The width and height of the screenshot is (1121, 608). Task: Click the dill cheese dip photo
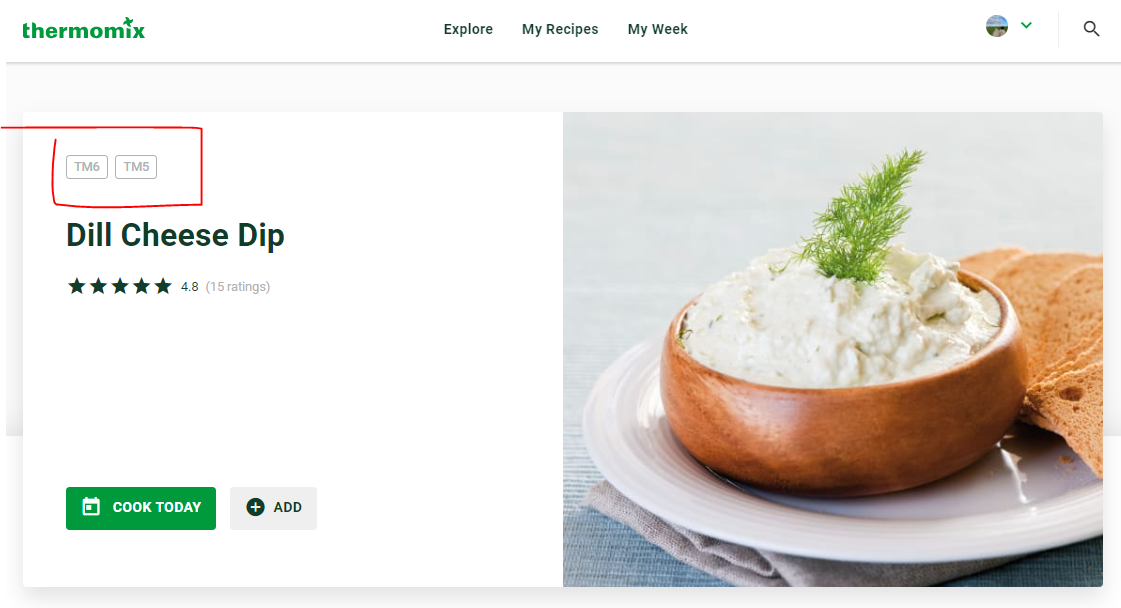pyautogui.click(x=832, y=349)
